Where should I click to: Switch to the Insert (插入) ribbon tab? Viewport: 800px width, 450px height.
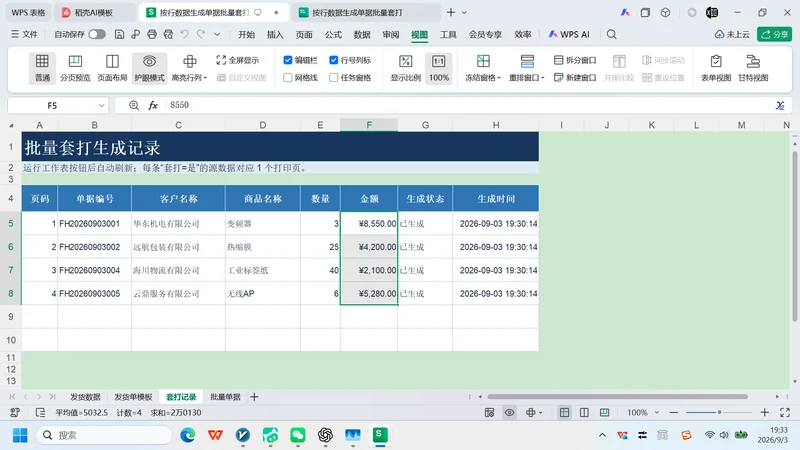[x=275, y=34]
